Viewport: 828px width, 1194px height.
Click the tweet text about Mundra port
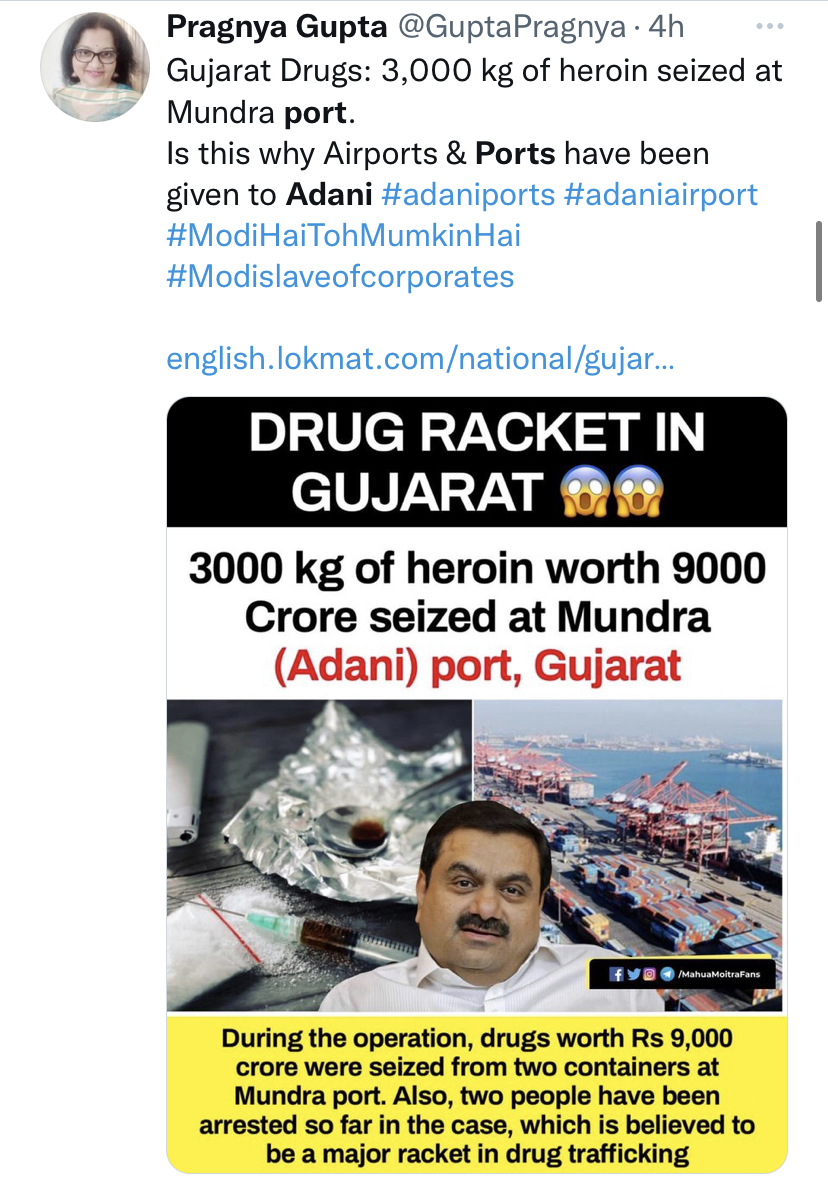pos(474,91)
